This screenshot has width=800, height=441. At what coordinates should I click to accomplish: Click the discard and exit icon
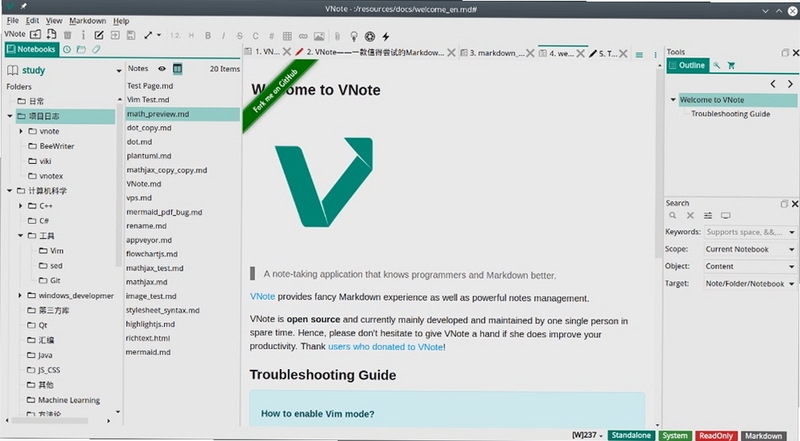pos(115,35)
